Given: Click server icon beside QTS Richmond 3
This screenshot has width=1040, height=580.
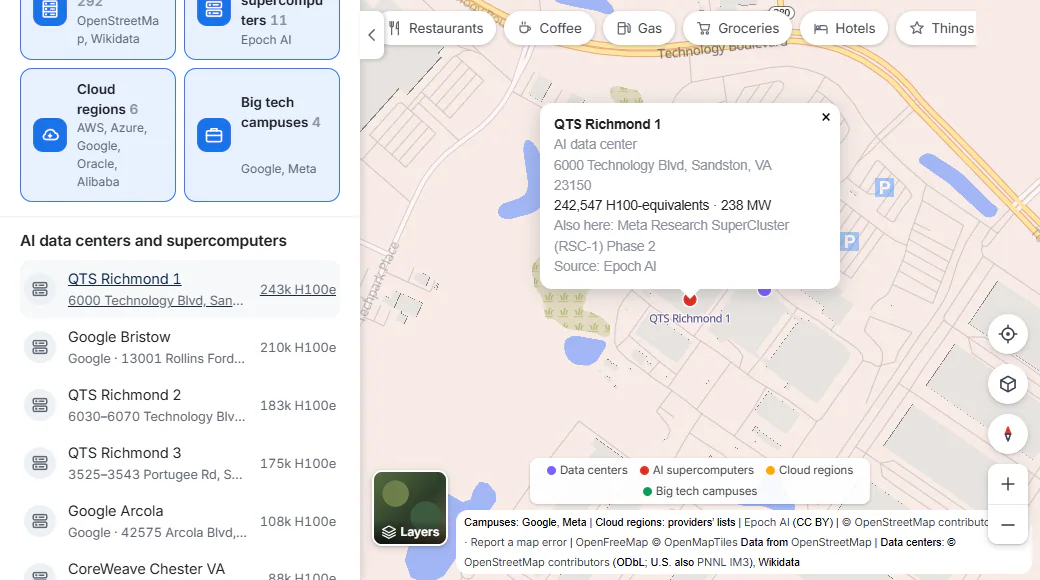Looking at the screenshot, I should point(40,463).
